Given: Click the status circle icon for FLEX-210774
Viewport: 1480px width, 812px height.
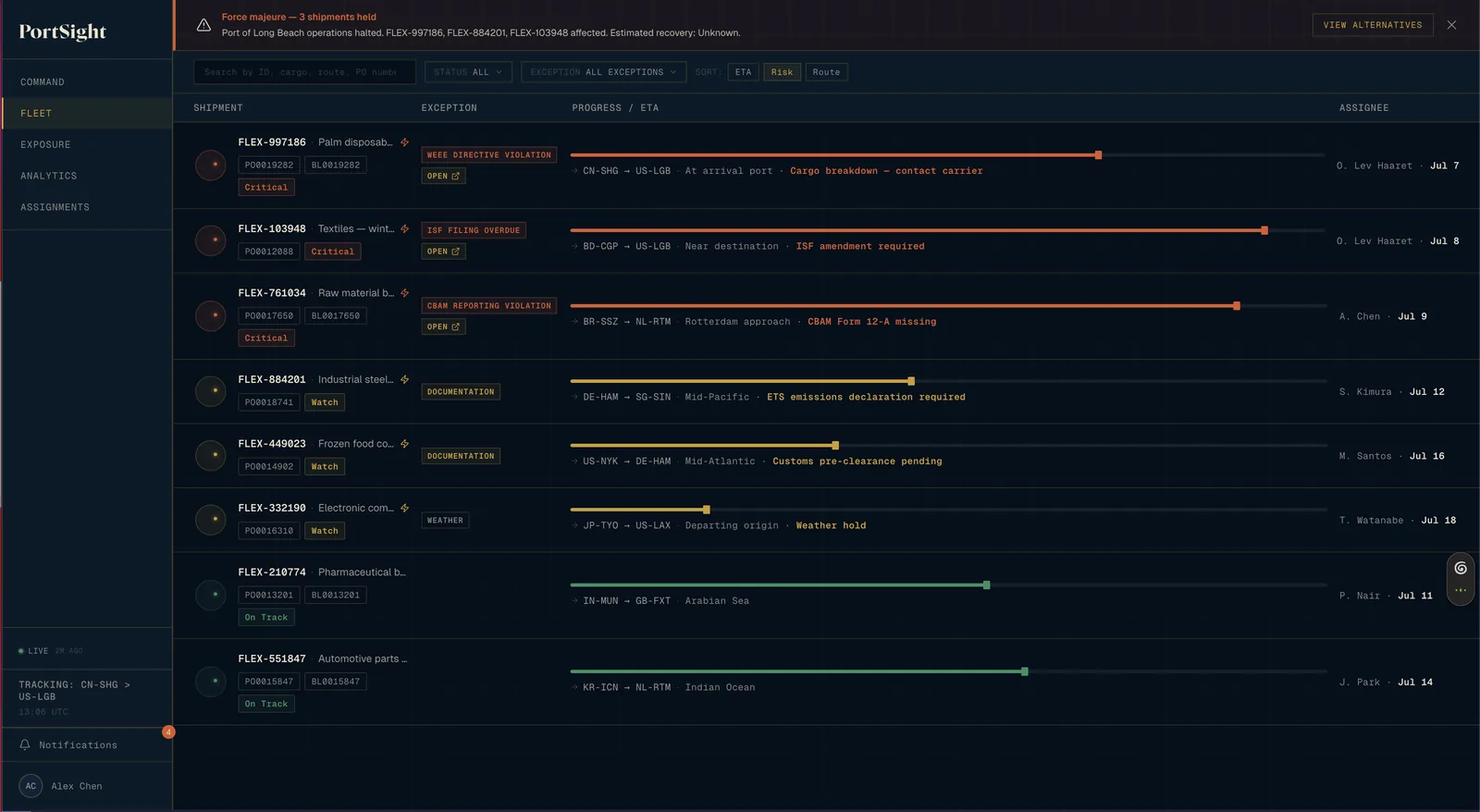Looking at the screenshot, I should 211,595.
